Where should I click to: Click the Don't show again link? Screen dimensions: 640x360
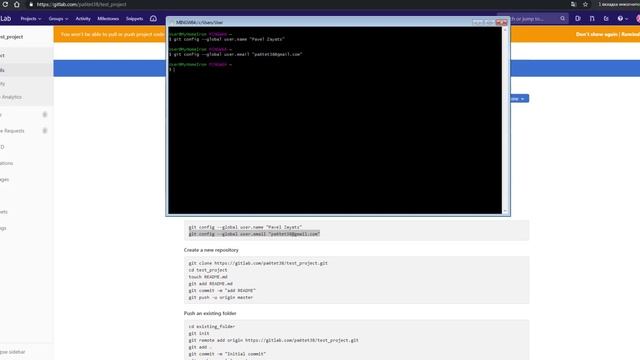coord(596,34)
